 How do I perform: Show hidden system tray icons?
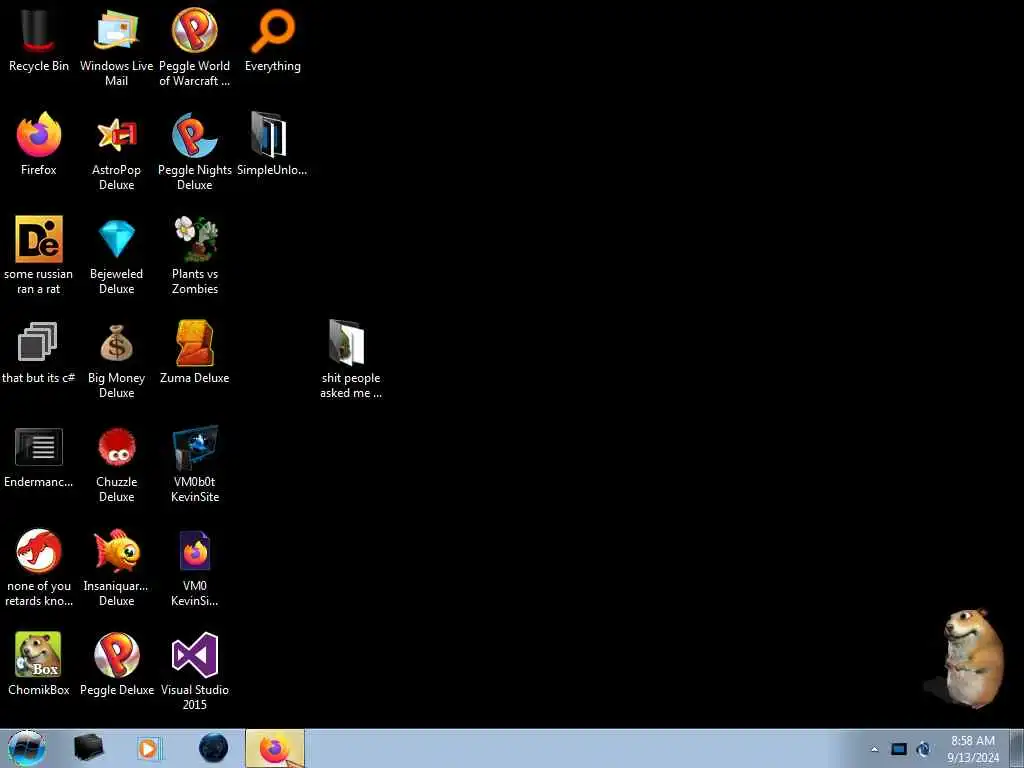[x=874, y=750]
